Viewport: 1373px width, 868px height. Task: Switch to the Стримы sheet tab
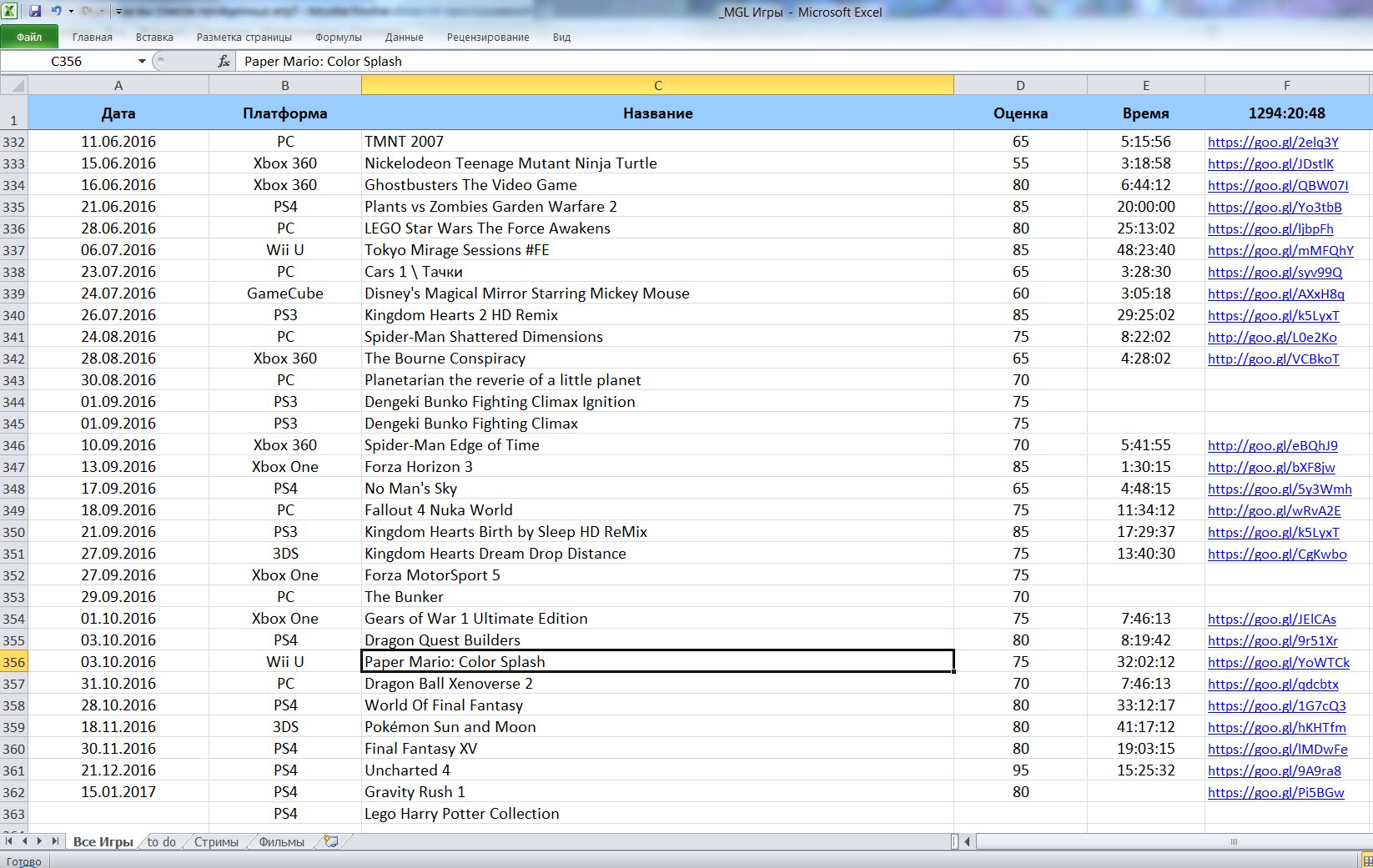216,842
